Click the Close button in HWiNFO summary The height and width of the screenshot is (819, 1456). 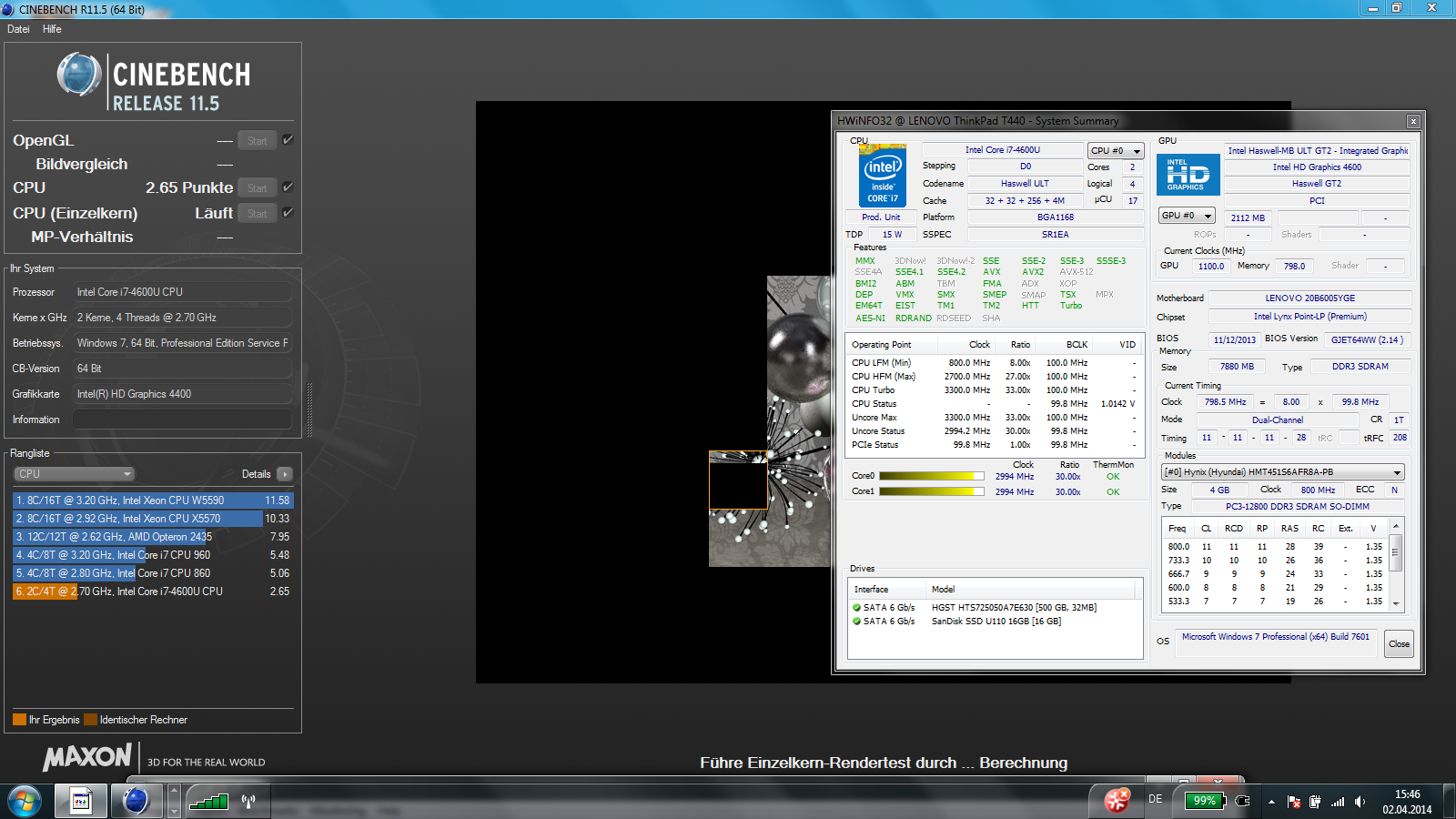point(1399,643)
